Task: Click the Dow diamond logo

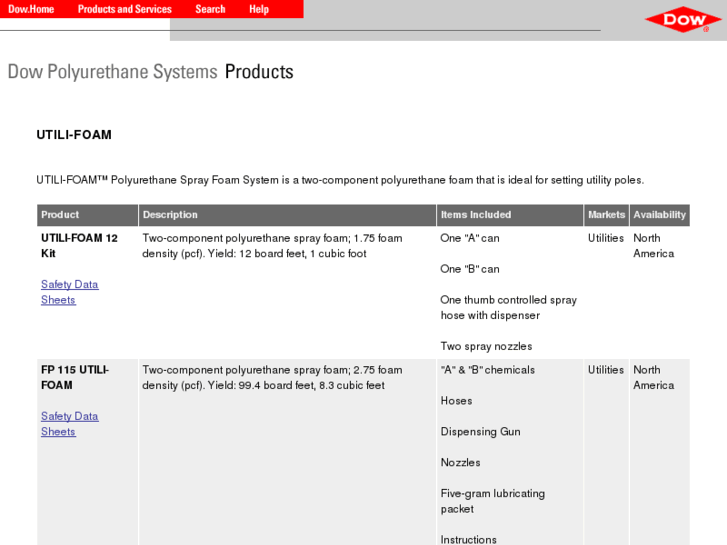Action: tap(683, 19)
